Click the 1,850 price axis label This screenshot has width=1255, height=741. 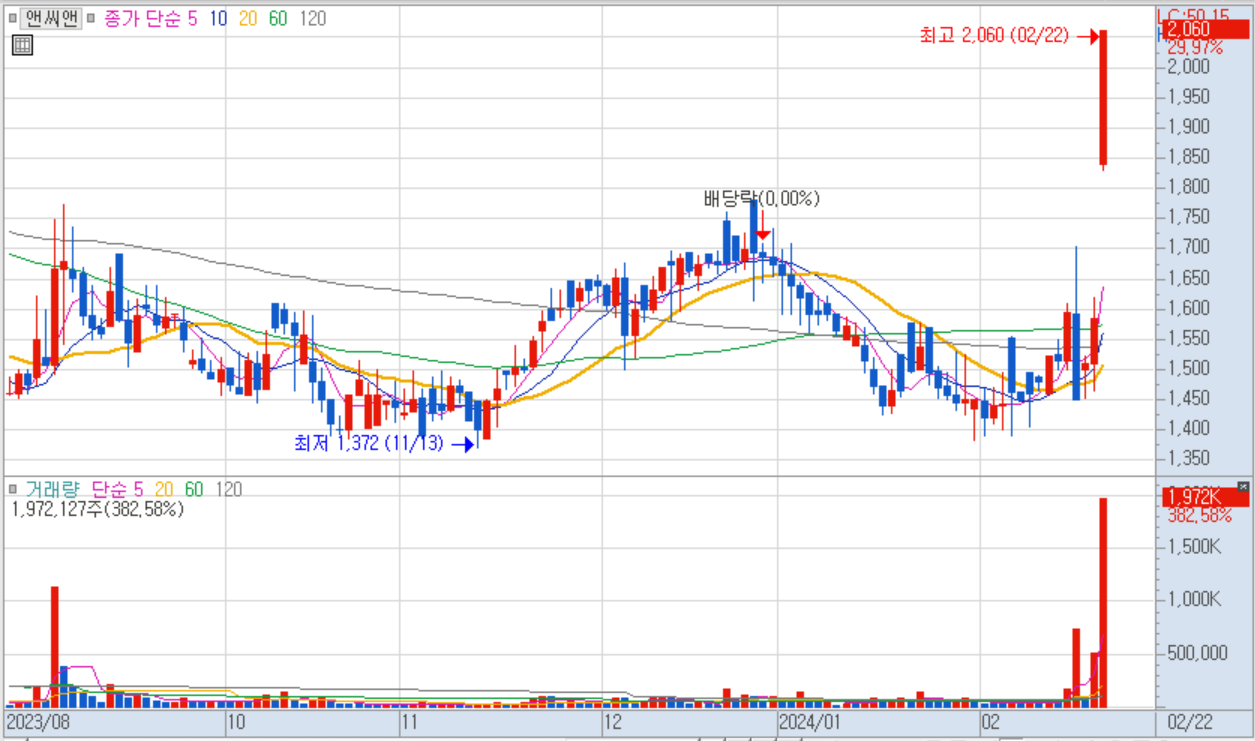(1188, 157)
